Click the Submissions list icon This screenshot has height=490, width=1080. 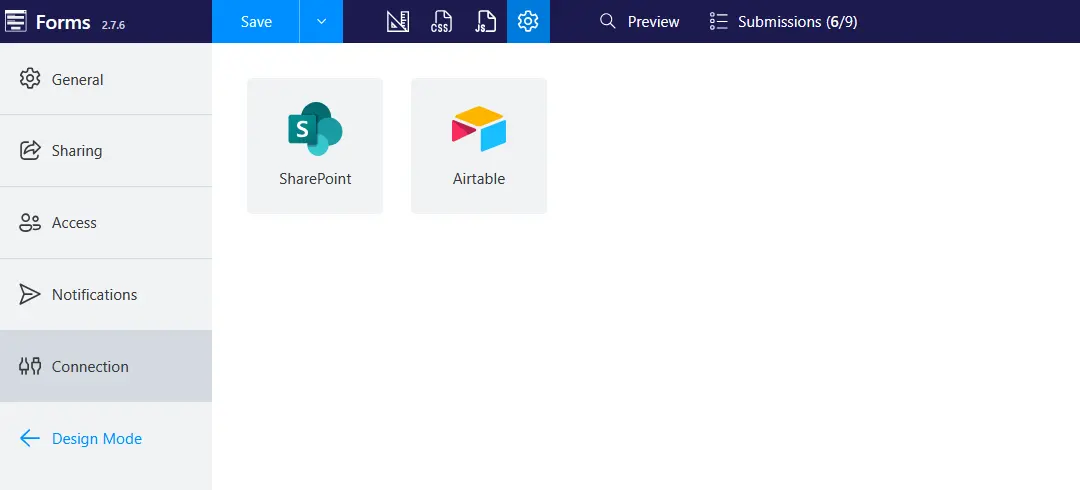718,21
